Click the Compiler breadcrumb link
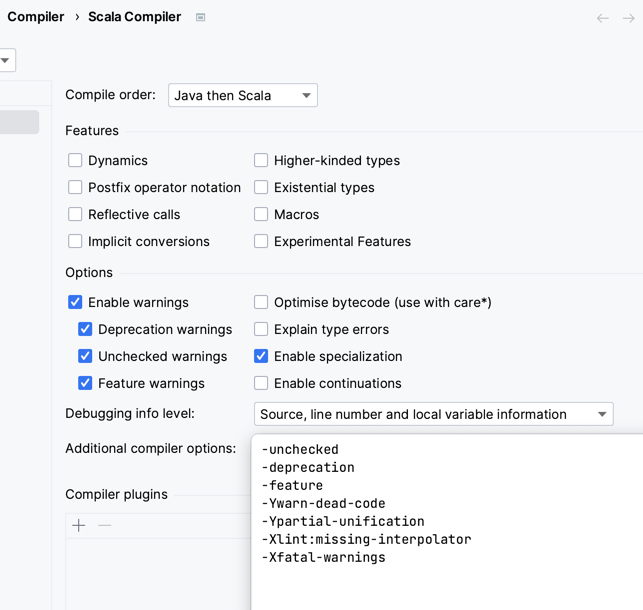The image size is (643, 610). pos(36,17)
